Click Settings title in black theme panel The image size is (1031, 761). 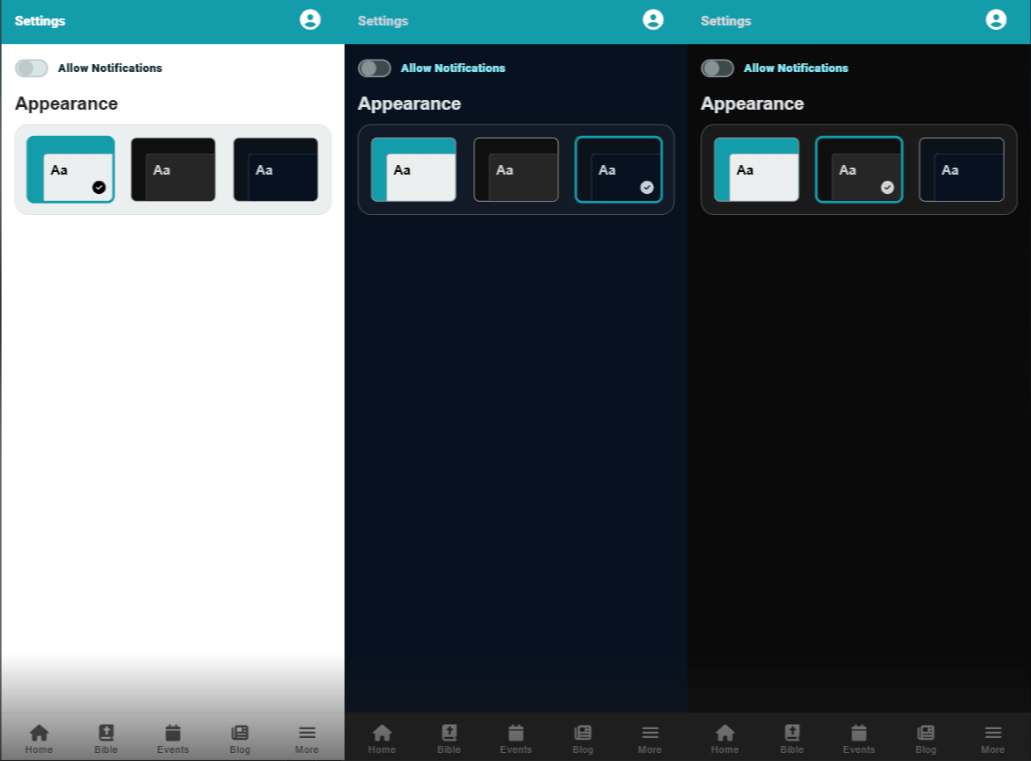(x=726, y=20)
